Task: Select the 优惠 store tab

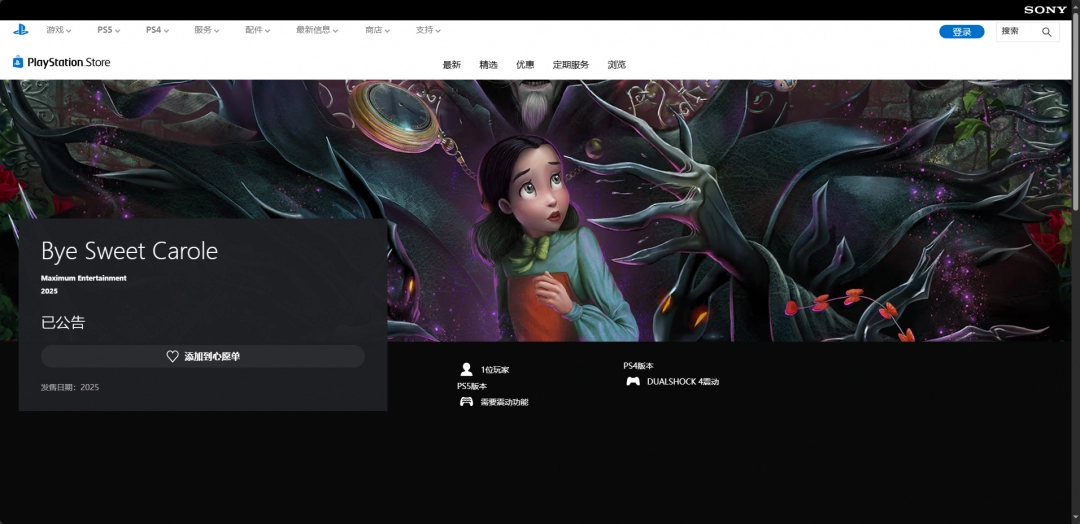Action: (x=525, y=65)
